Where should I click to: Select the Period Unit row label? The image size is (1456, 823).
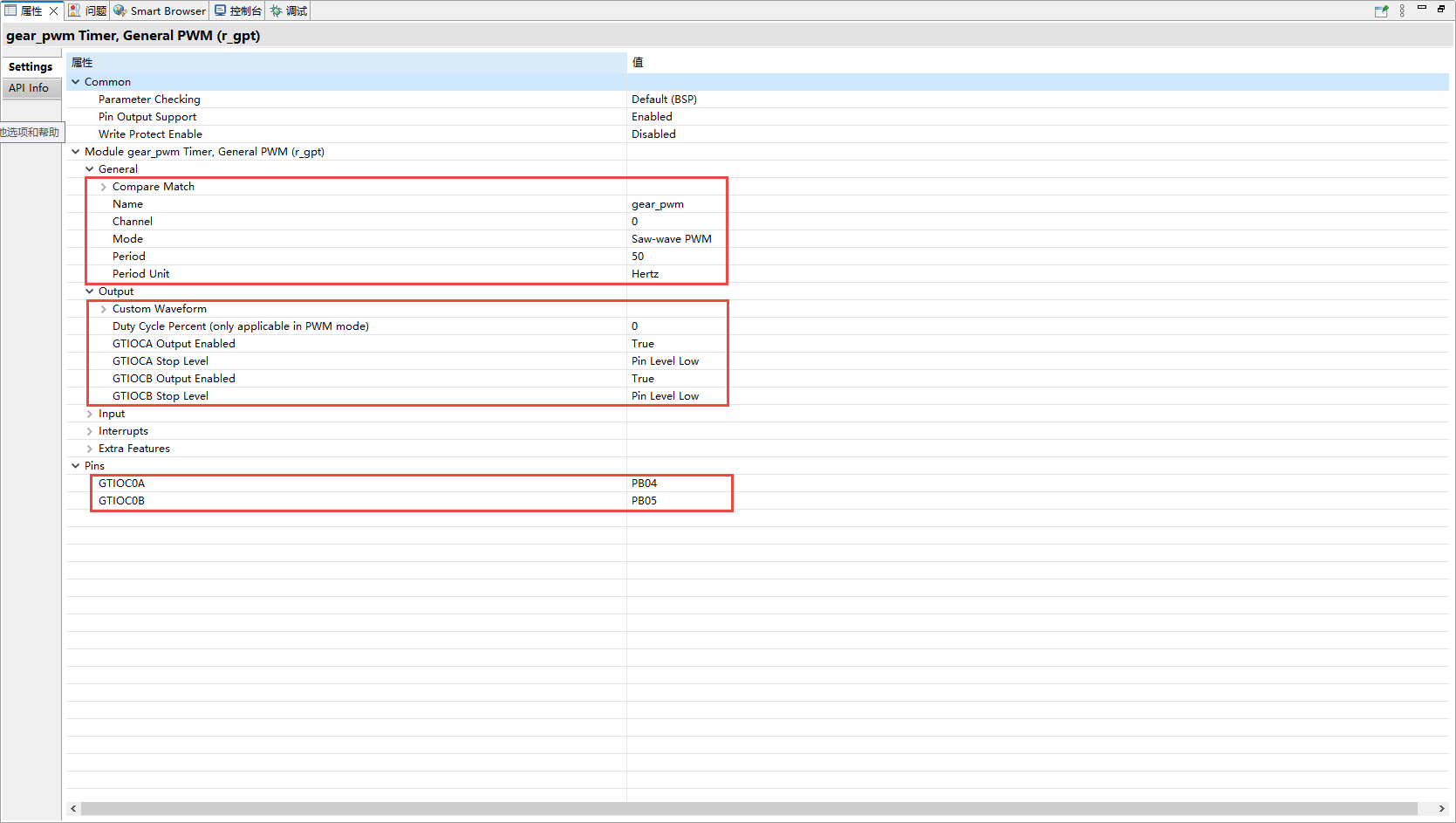(140, 274)
